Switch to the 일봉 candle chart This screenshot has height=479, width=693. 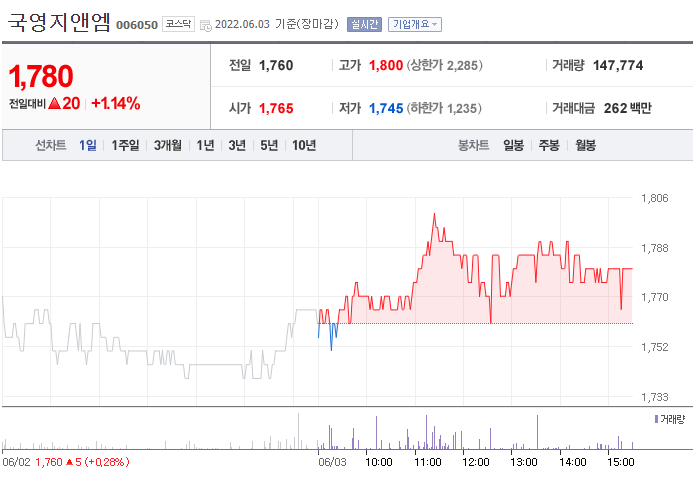pos(513,145)
